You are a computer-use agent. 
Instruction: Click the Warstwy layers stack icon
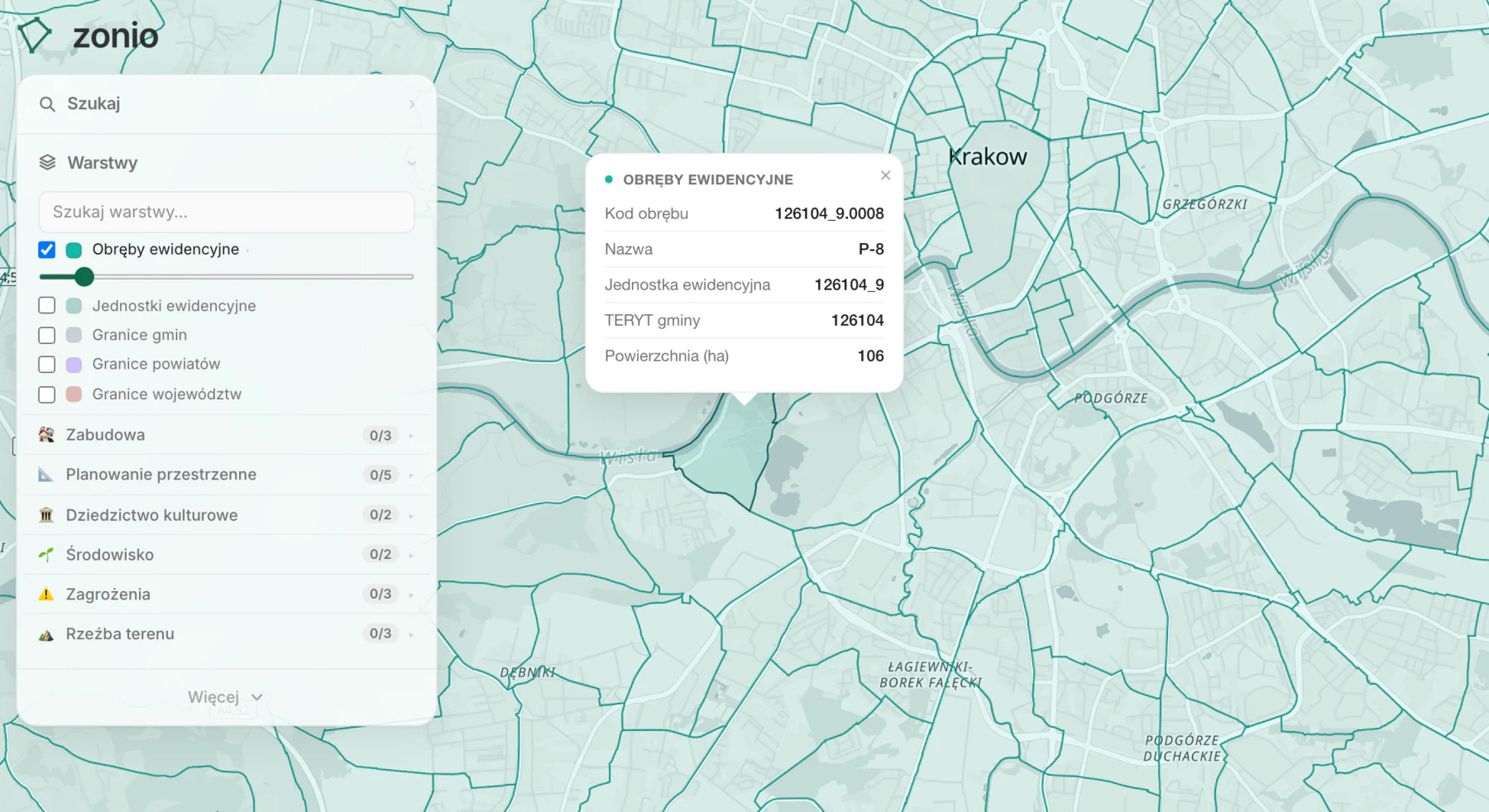click(x=47, y=163)
